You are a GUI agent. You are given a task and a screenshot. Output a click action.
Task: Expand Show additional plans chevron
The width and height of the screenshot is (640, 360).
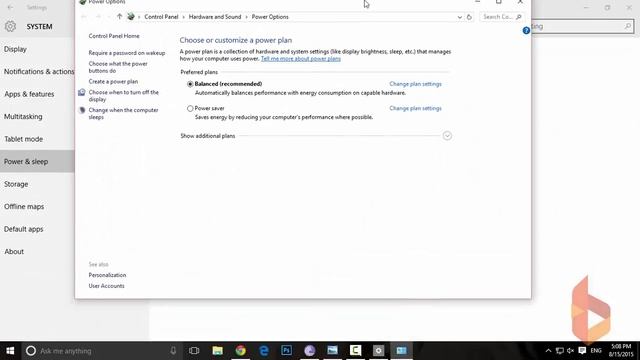point(447,136)
